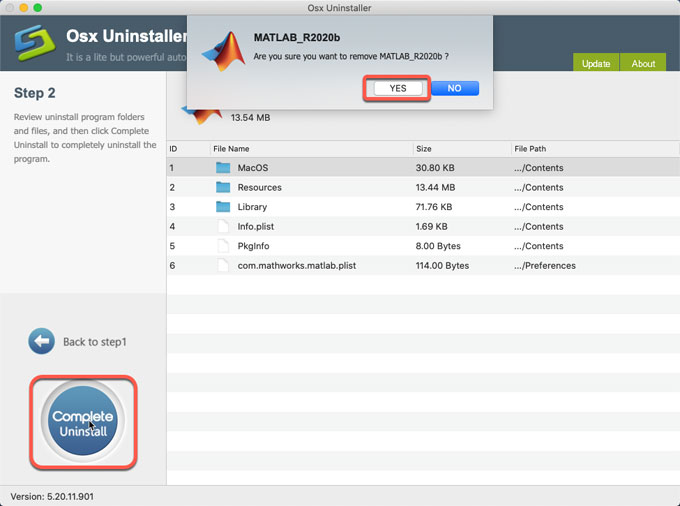Click the Step 2 heading
This screenshot has height=506, width=680.
[35, 93]
